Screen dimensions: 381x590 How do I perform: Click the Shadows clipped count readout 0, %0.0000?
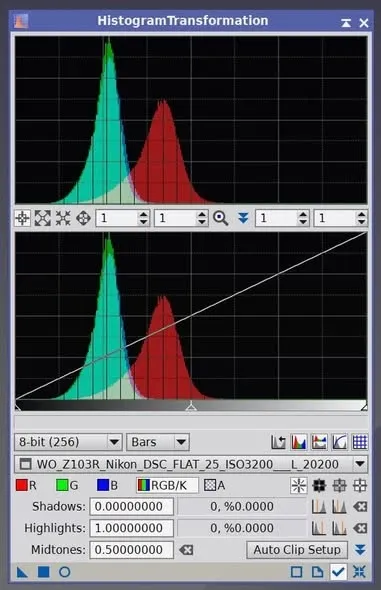point(242,506)
